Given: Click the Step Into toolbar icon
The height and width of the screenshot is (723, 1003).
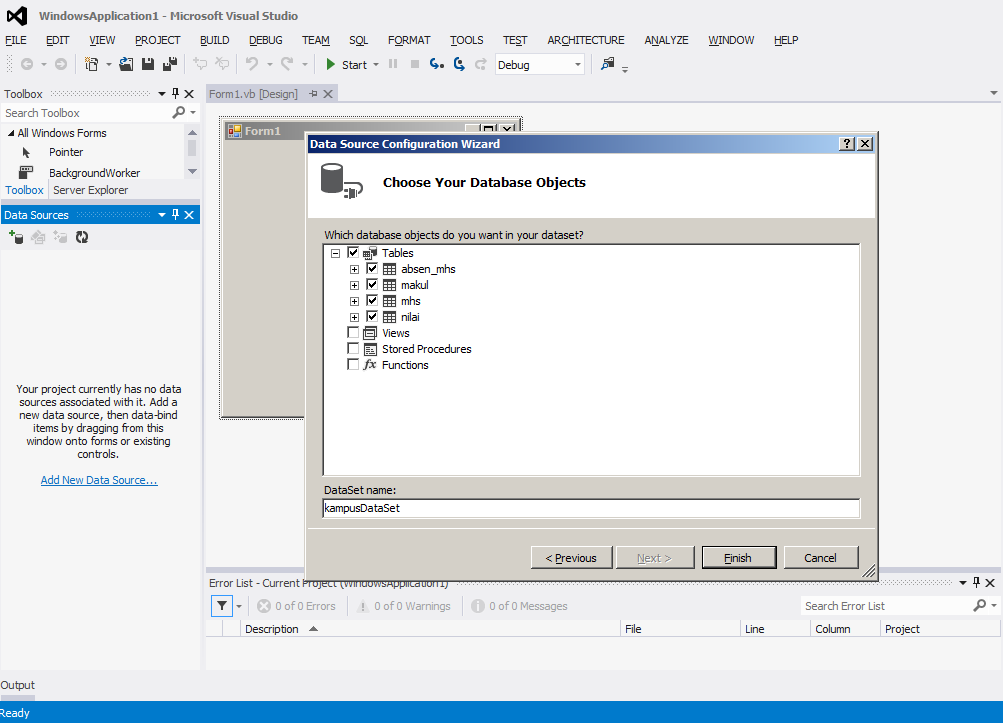Looking at the screenshot, I should coord(437,64).
